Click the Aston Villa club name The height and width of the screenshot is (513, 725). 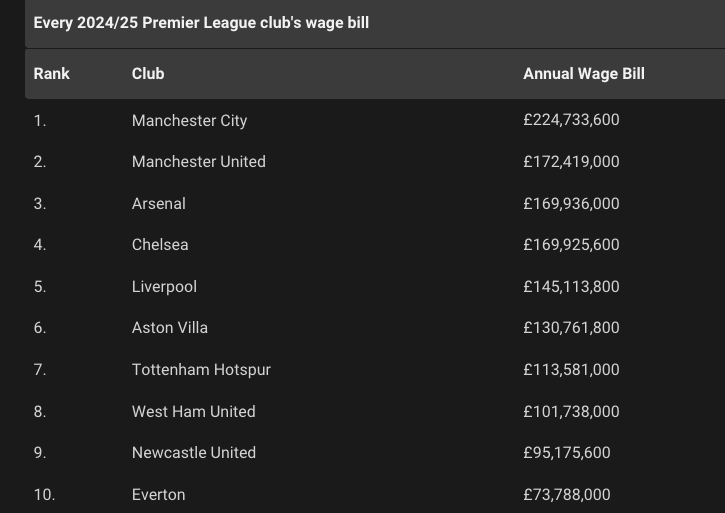point(170,328)
